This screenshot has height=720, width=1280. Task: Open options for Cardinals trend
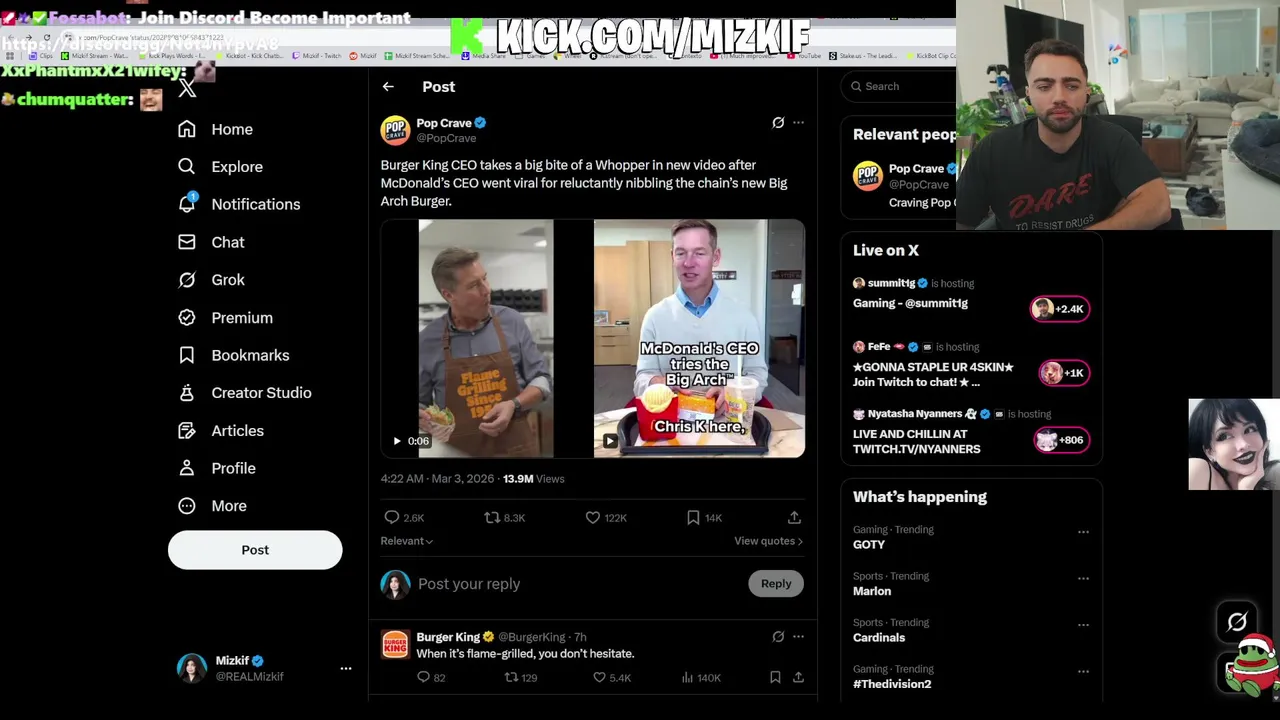click(x=1083, y=625)
